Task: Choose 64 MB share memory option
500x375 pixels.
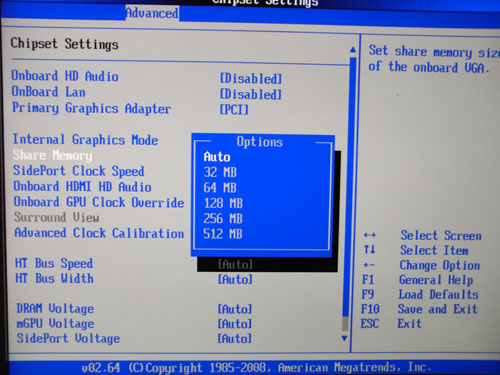Action: 220,188
